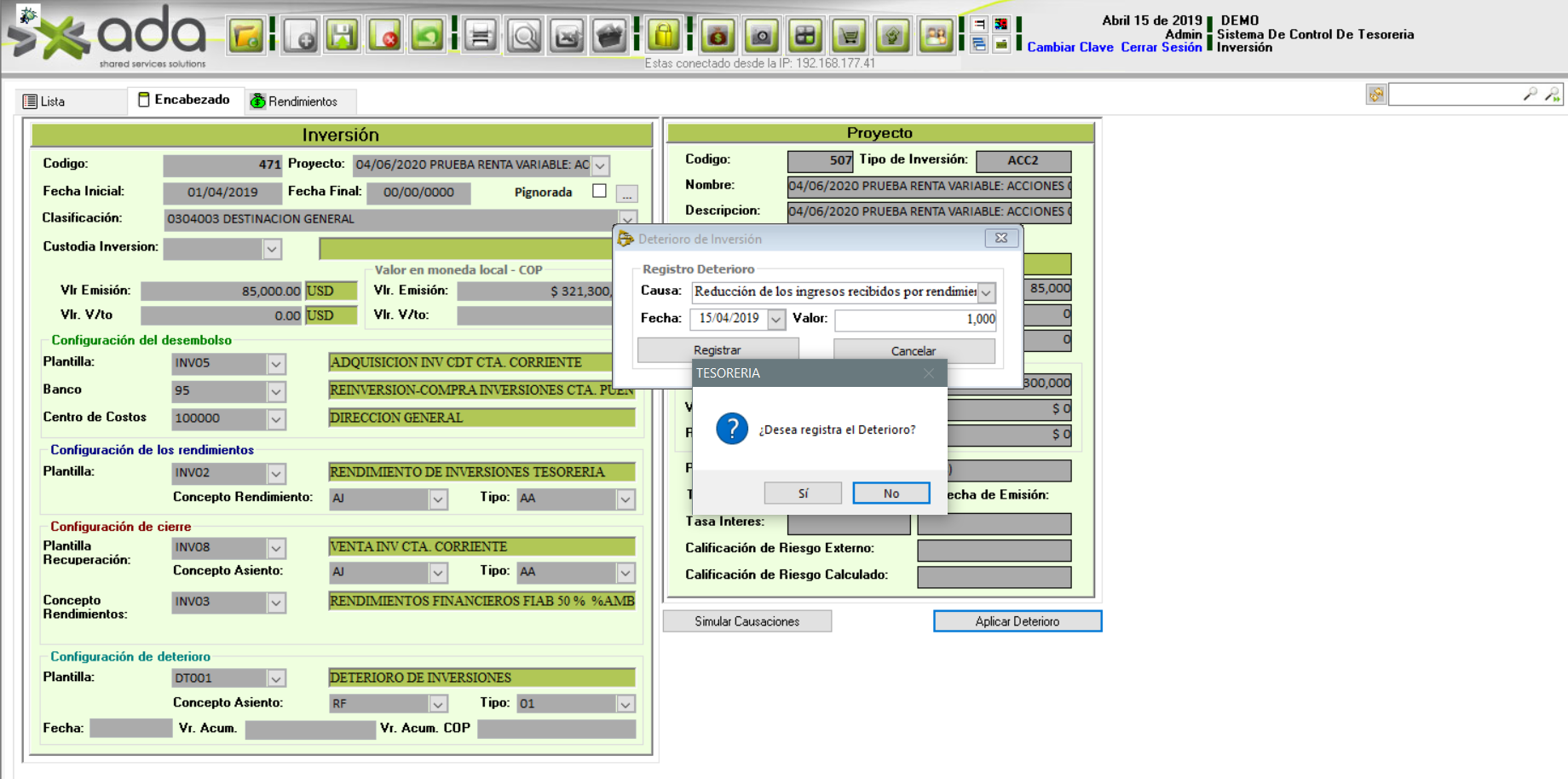The image size is (1568, 779).
Task: Click the green floppy disk save icon
Action: point(343,37)
